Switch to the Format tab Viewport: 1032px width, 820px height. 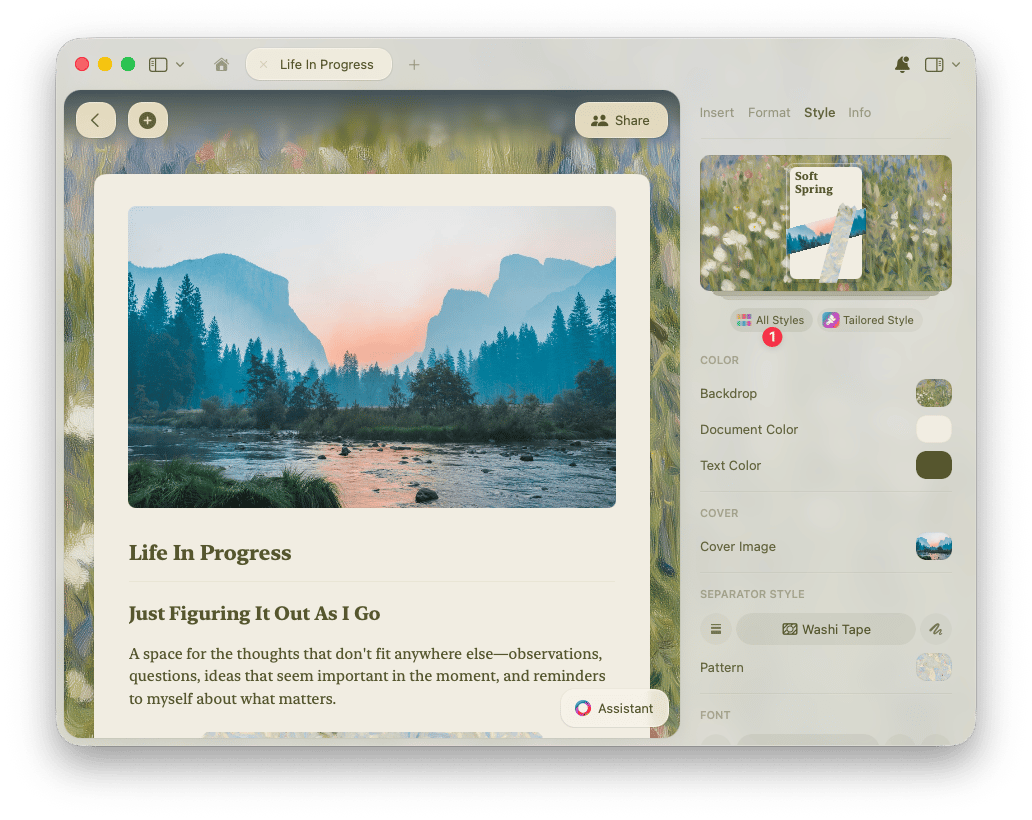pos(769,113)
